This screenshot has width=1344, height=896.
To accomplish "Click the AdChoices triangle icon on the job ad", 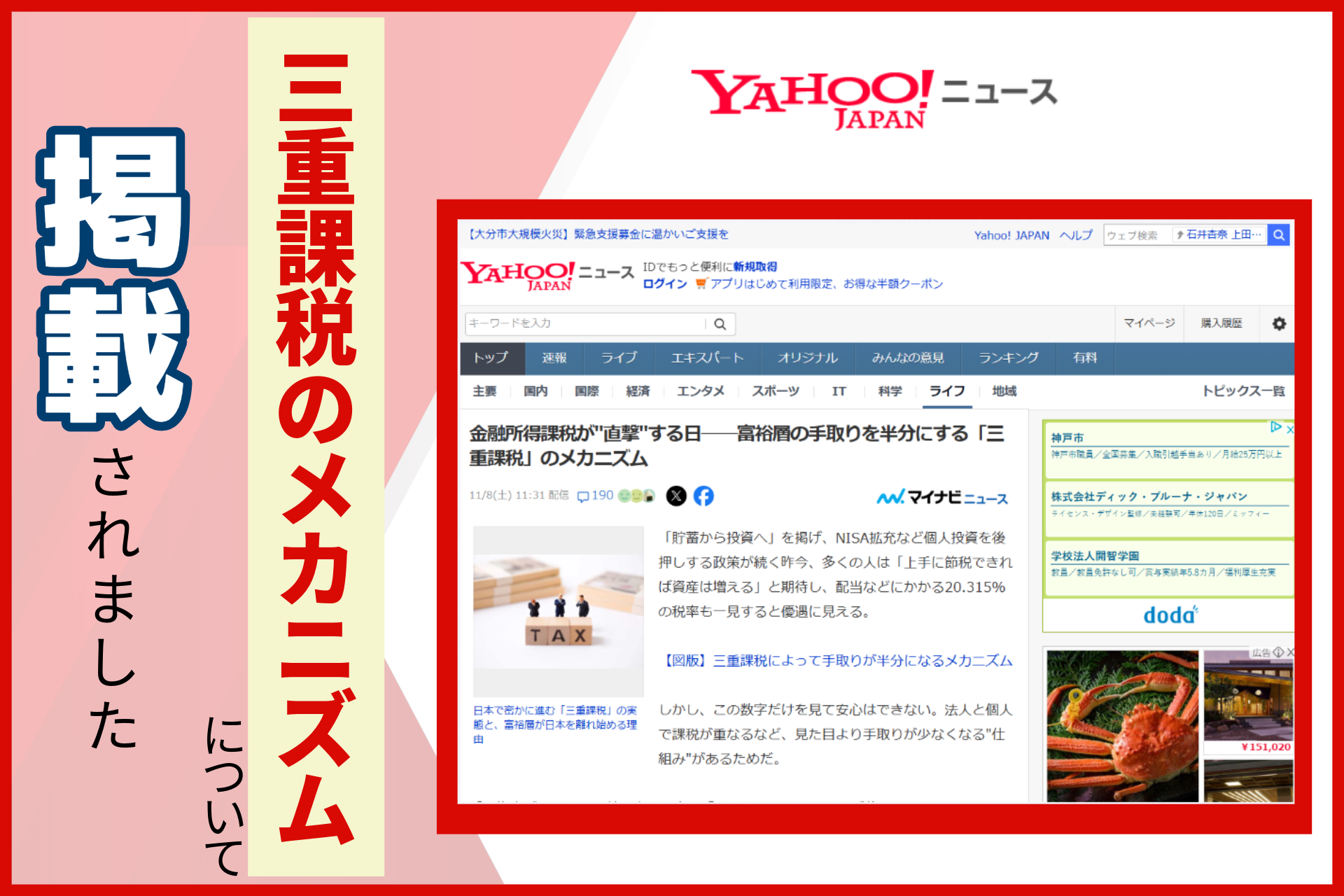I will tap(1276, 427).
